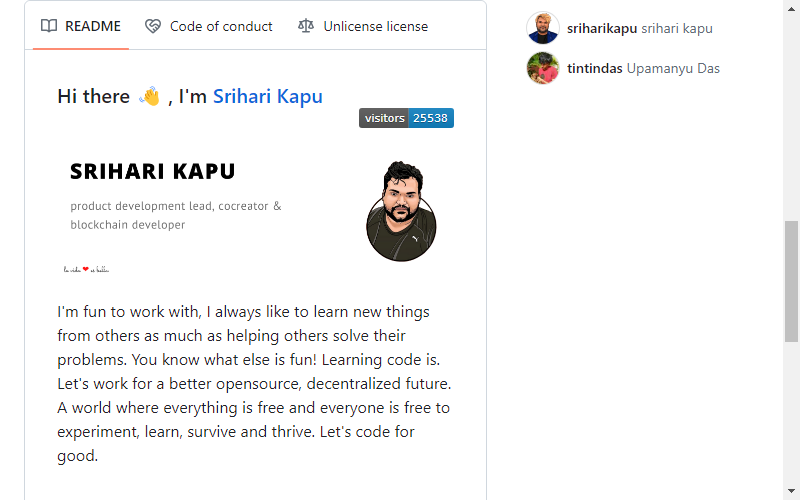Screen dimensions: 800x500
Task: Open the sriharikapu contributor profile link
Action: click(602, 29)
